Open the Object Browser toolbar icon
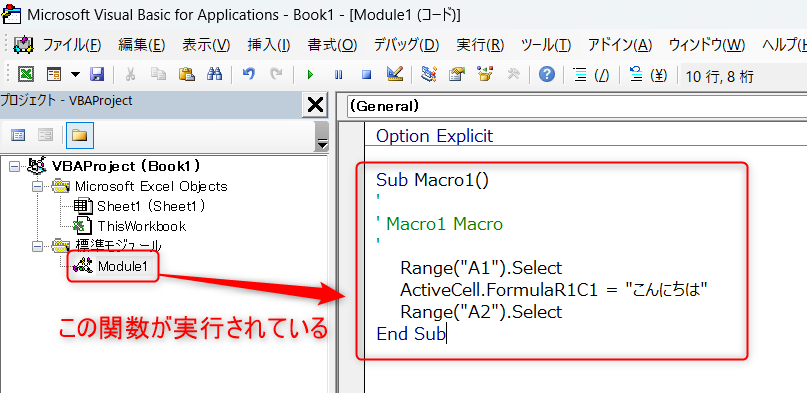The width and height of the screenshot is (807, 393). click(485, 75)
